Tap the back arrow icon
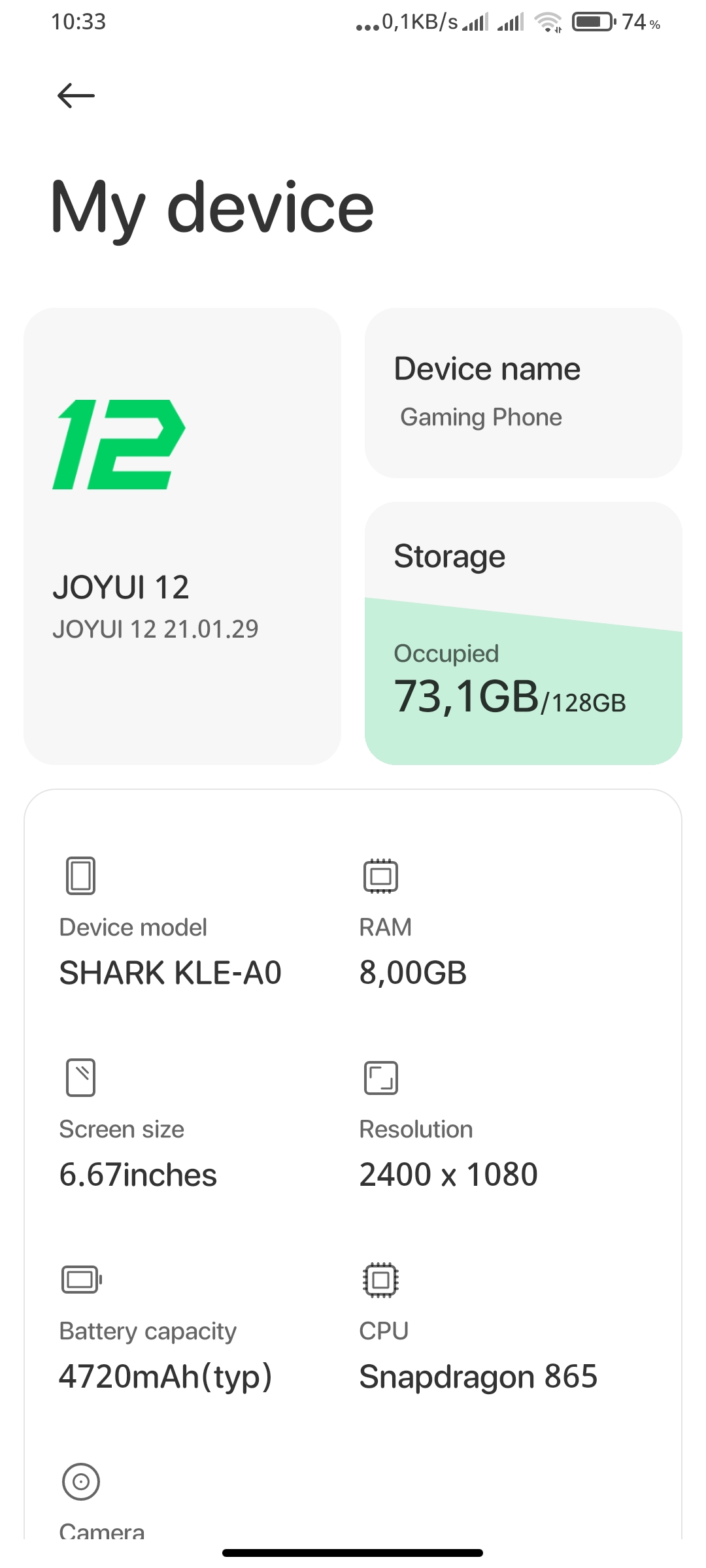Screen dimensions: 706x1568 (76, 96)
